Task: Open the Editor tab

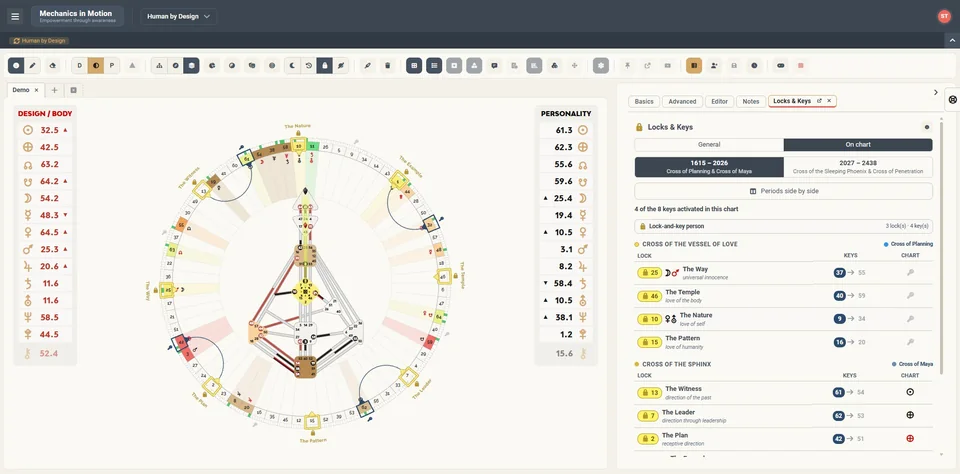Action: pos(719,102)
